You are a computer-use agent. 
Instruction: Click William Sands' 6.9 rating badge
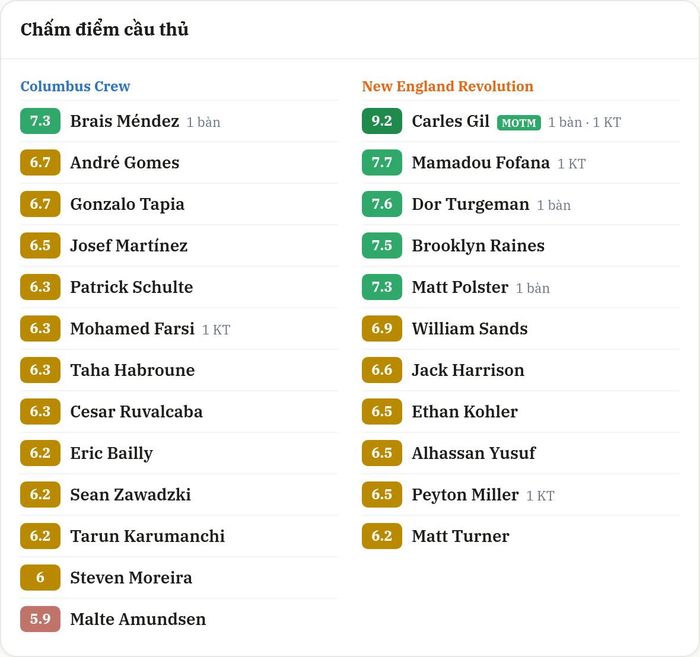coord(382,328)
